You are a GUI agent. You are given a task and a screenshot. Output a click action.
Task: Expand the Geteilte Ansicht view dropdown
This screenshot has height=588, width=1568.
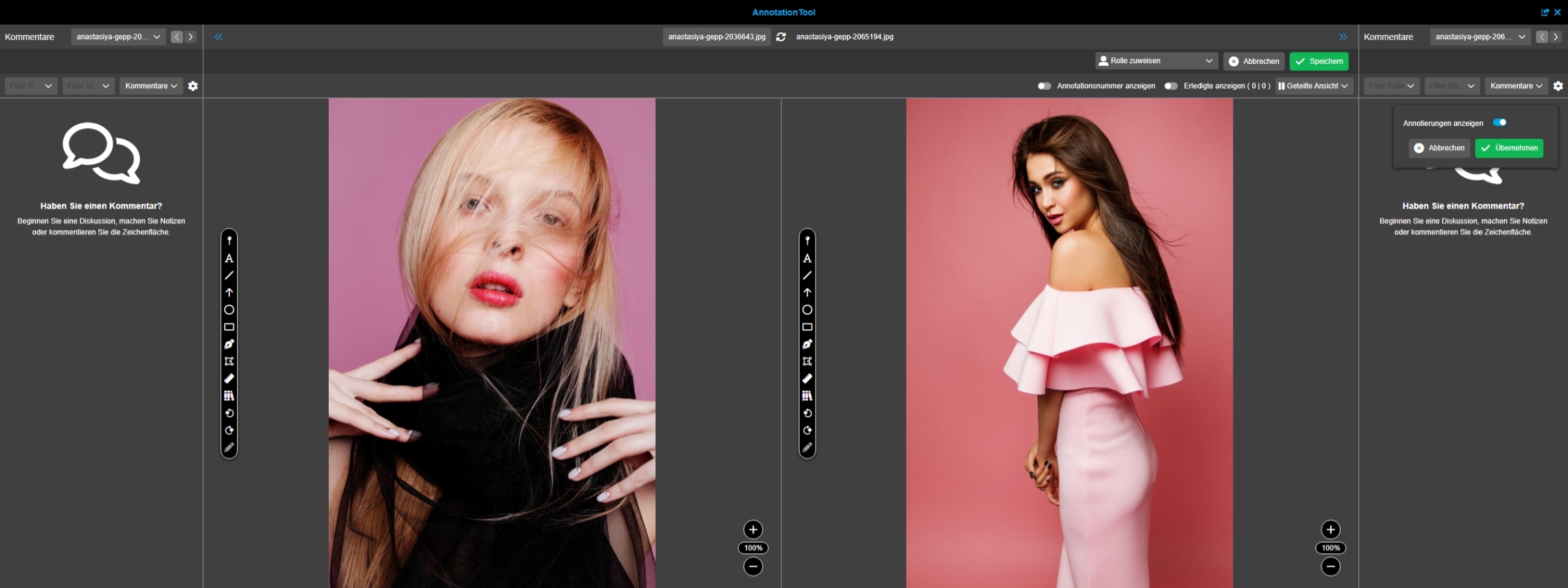pyautogui.click(x=1314, y=86)
